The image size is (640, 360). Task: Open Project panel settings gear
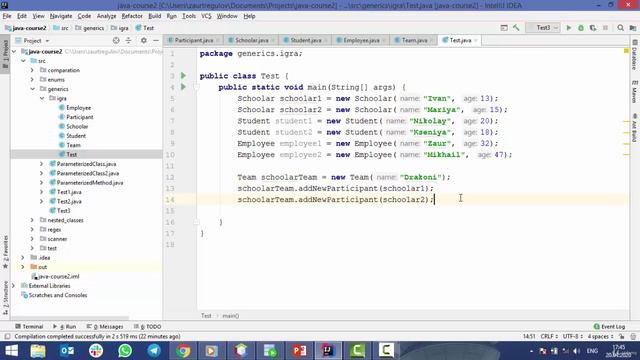coord(144,40)
